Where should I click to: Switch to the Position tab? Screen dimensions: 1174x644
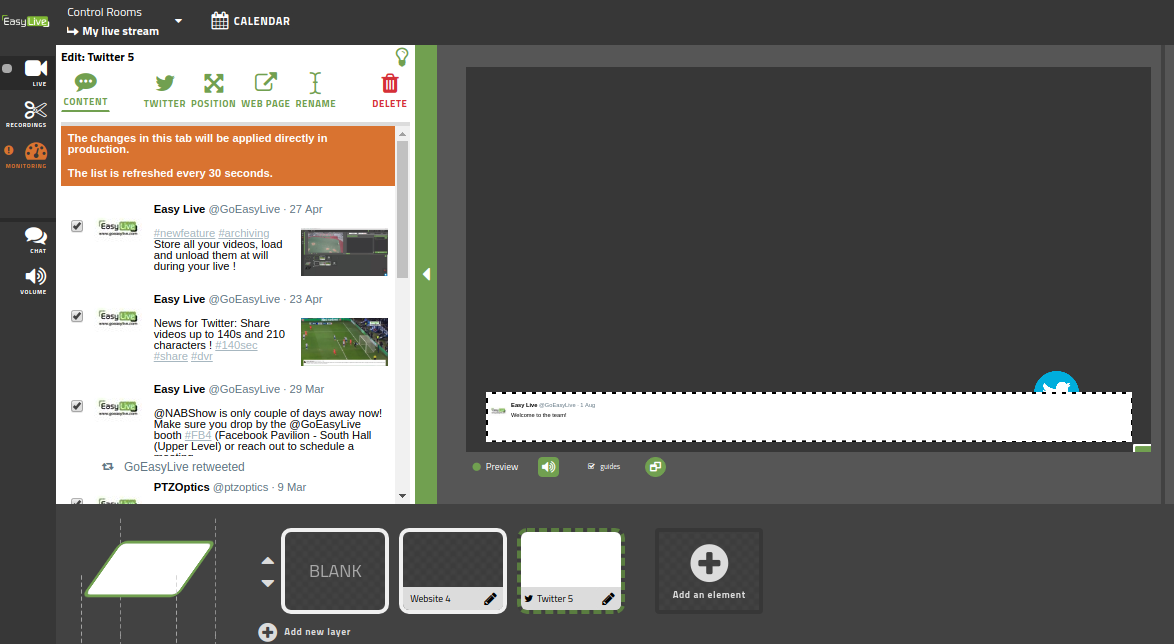[213, 91]
